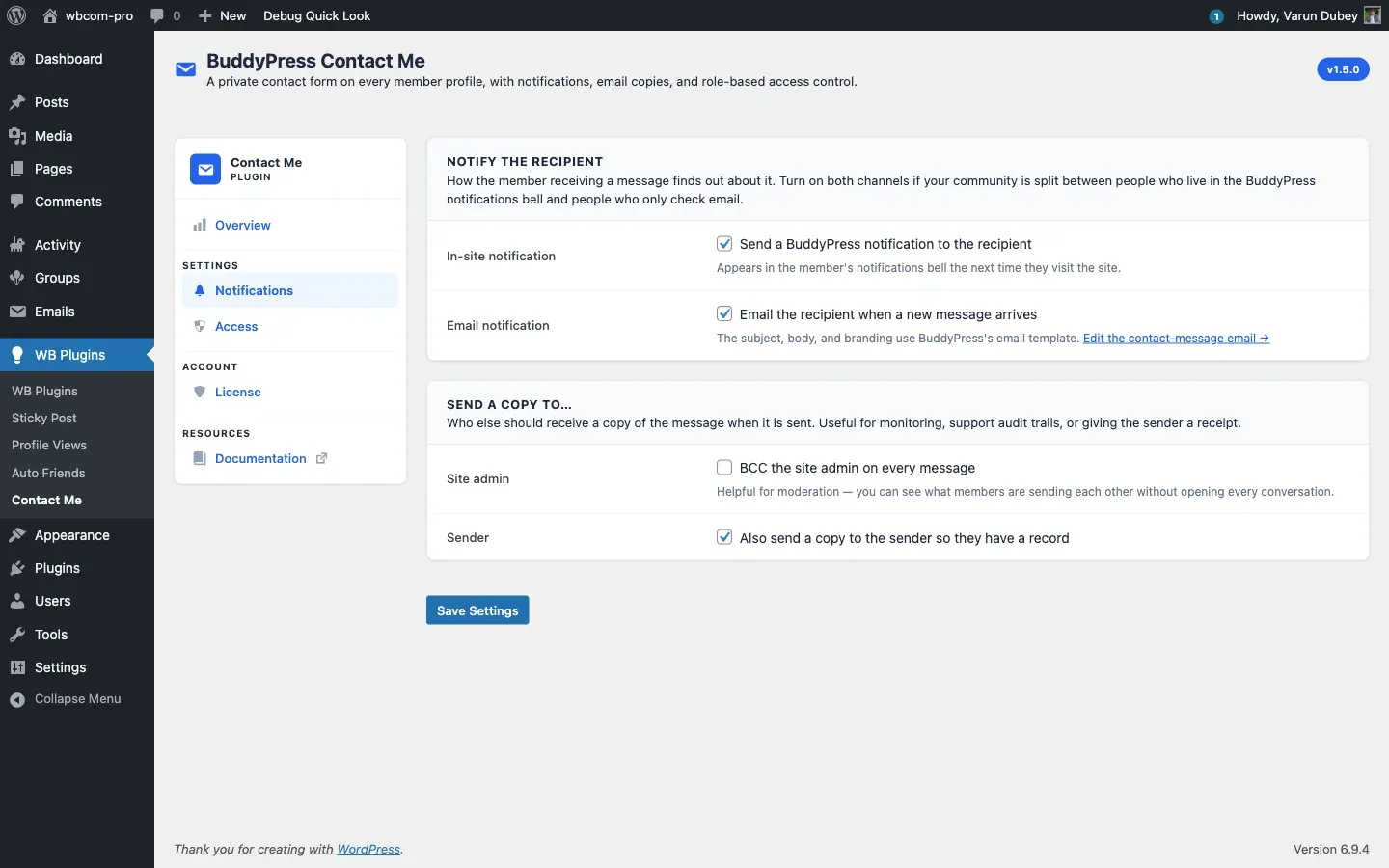Viewport: 1389px width, 868px height.
Task: Click the Comments bubble icon in sidebar
Action: [17, 202]
